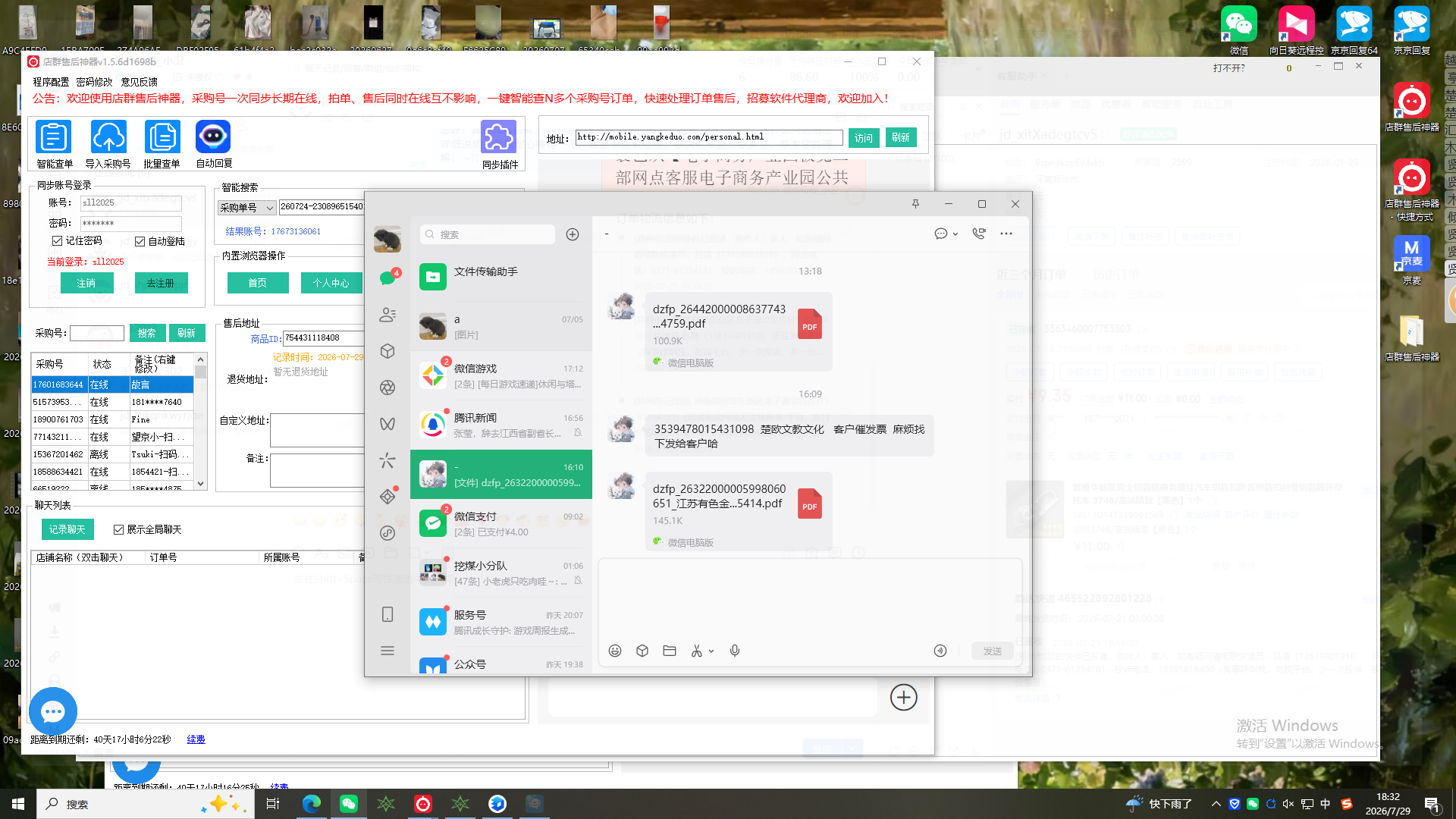Open the 智能查单 tool
This screenshot has height=819, width=1456.
(x=54, y=137)
